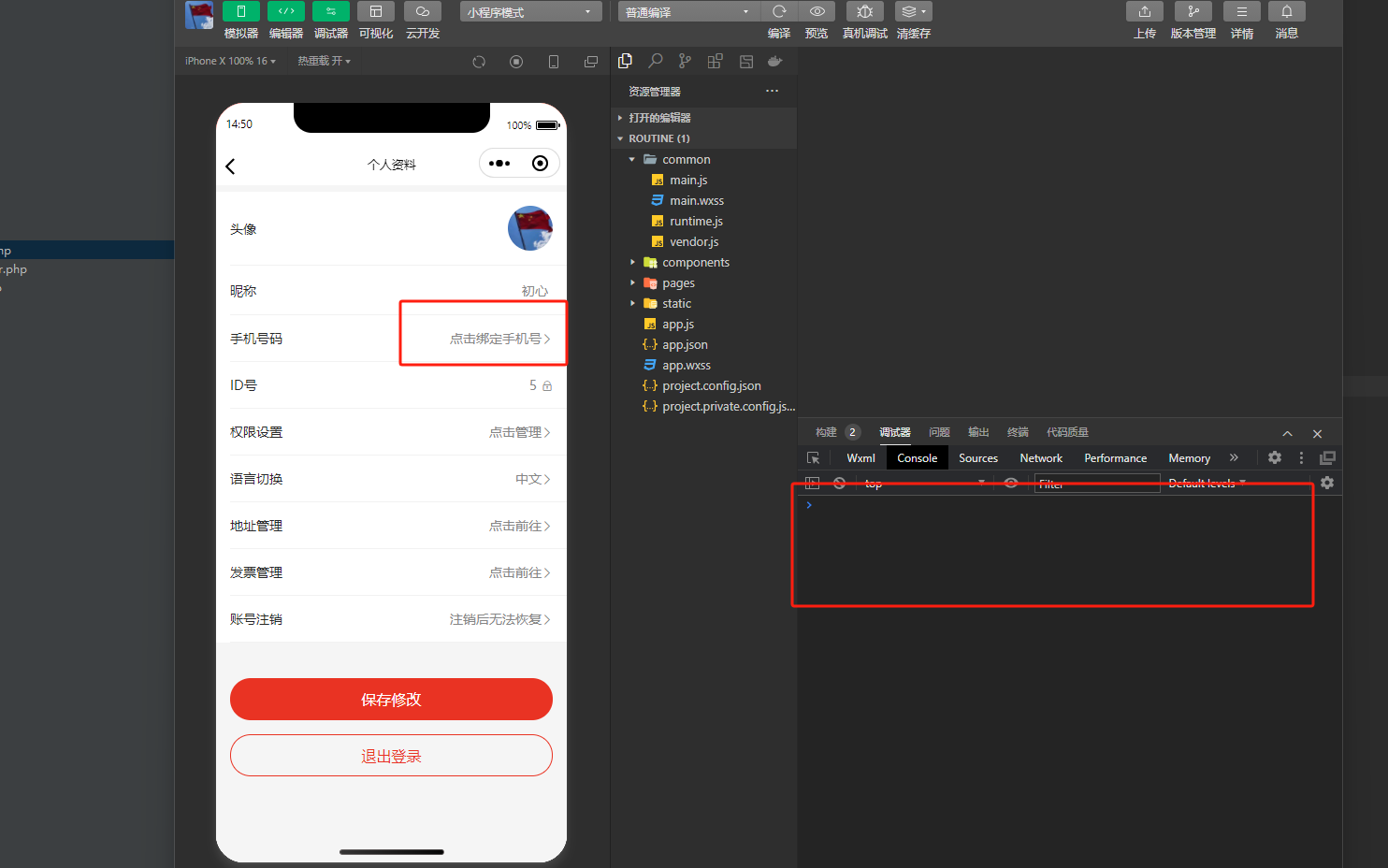Click the 真机调试 remote debug bug icon
This screenshot has height=868, width=1388.
(x=864, y=11)
